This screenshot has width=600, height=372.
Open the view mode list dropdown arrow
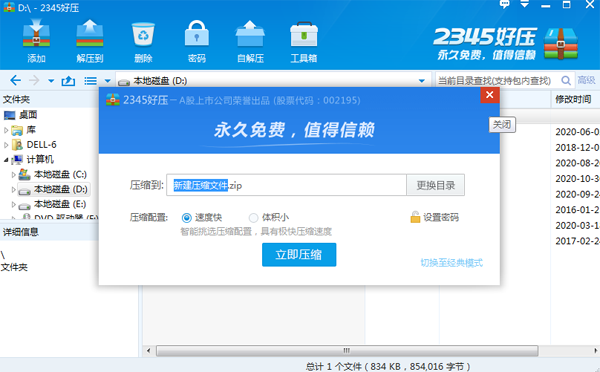[x=108, y=81]
